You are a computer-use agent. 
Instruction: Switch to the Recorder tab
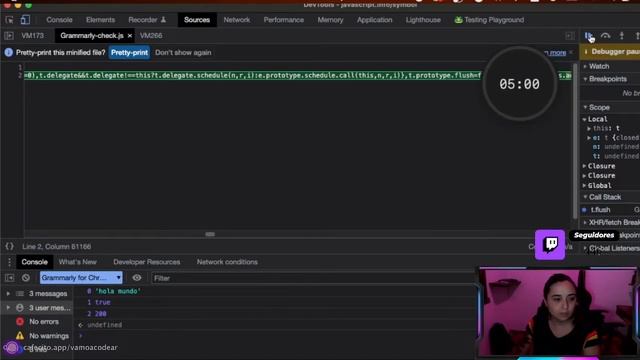pos(147,20)
